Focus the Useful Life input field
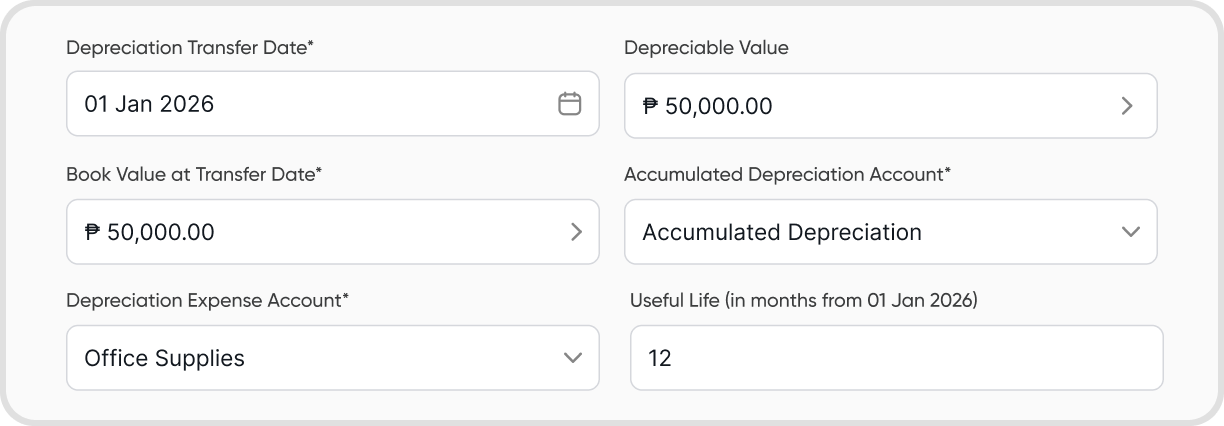1224x426 pixels. pos(896,358)
